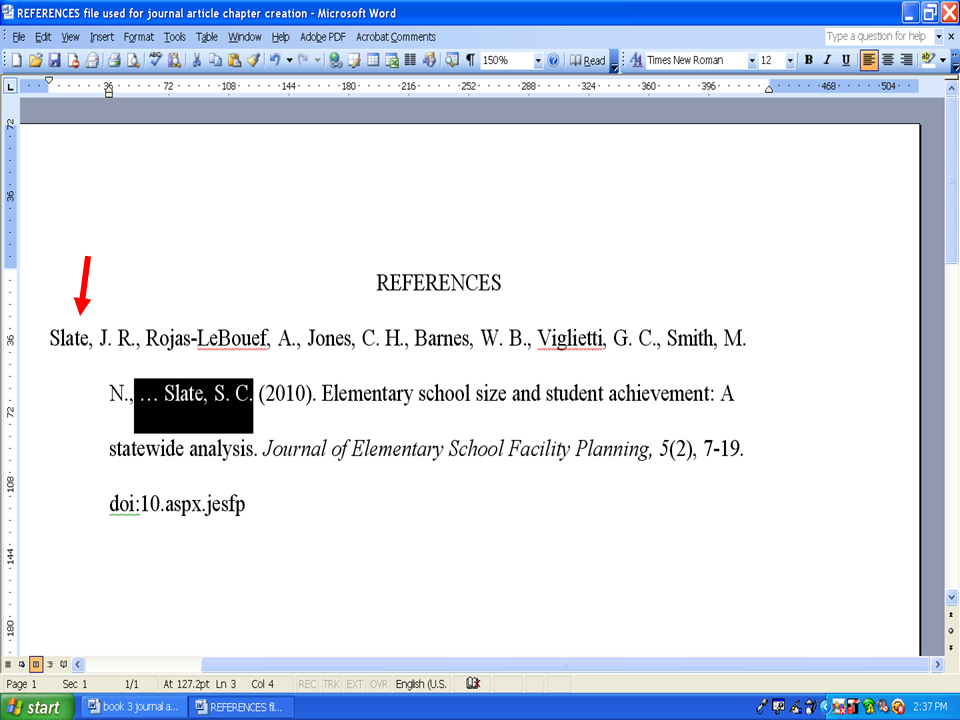Copy the selected text
Screen dimensions: 960x720
[x=215, y=60]
